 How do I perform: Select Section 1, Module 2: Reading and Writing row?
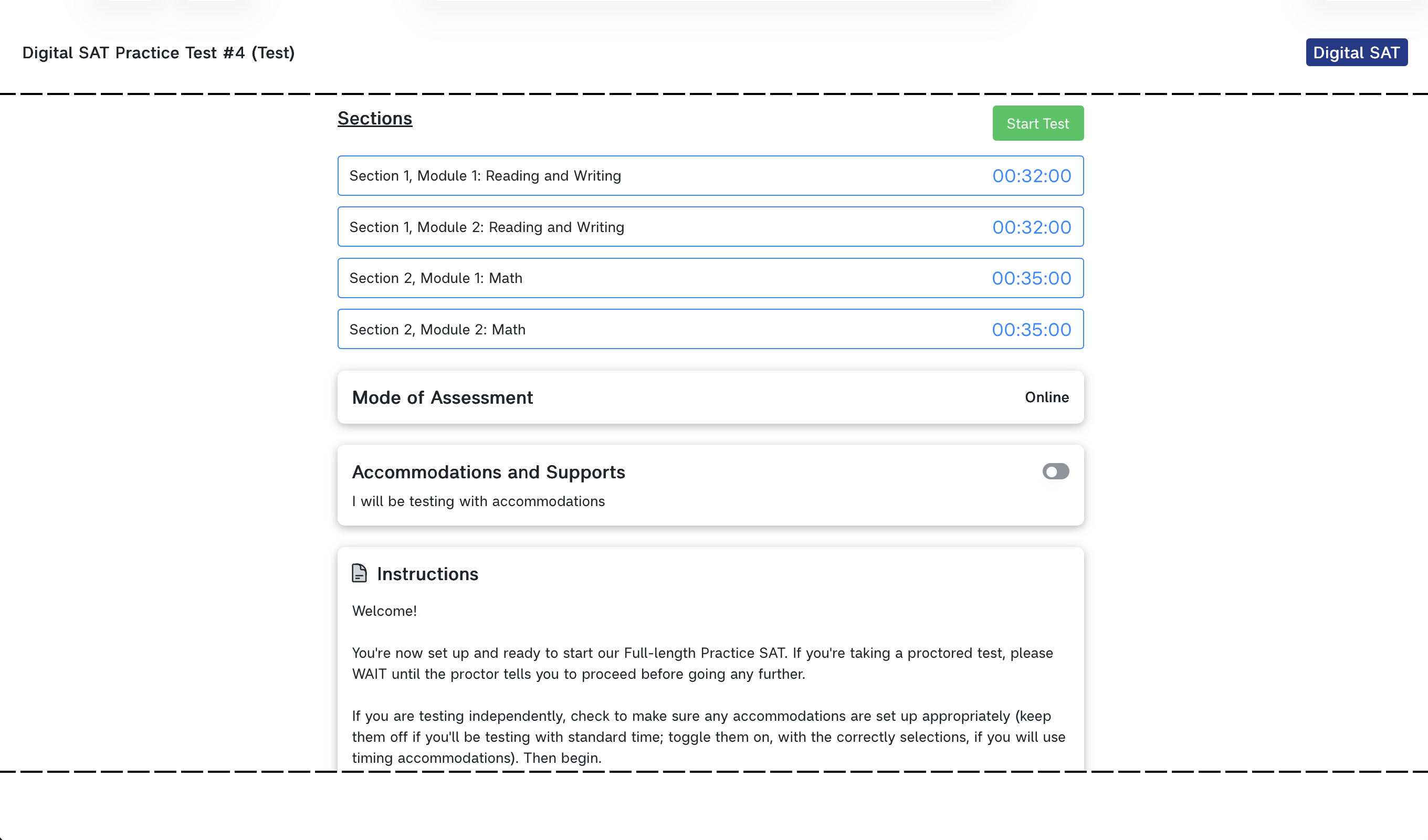(x=710, y=227)
